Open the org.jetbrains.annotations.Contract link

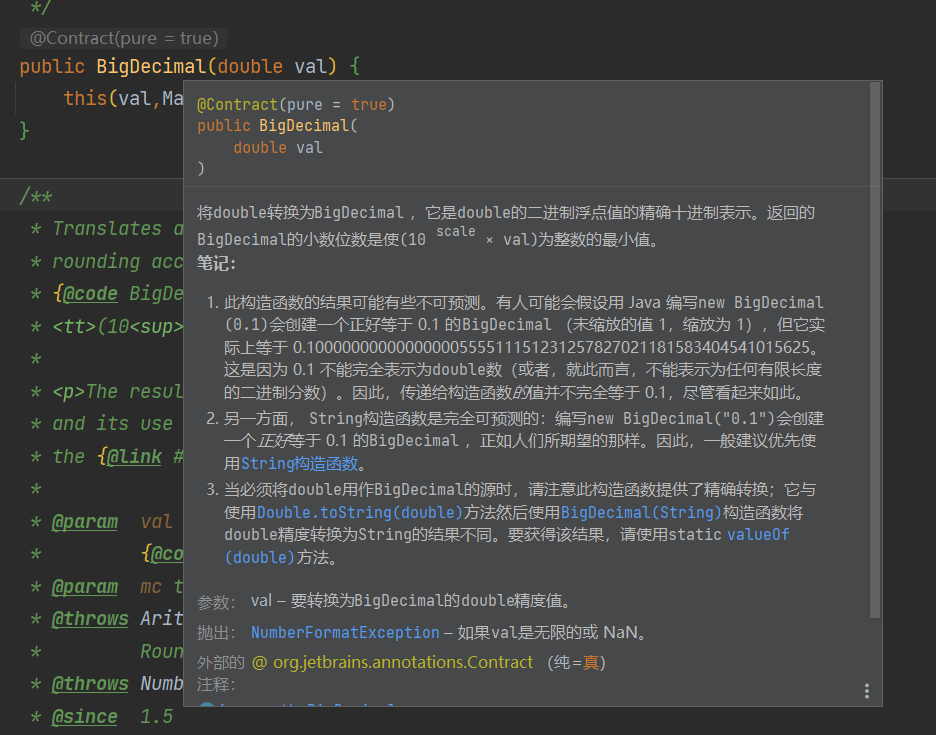pyautogui.click(x=403, y=662)
